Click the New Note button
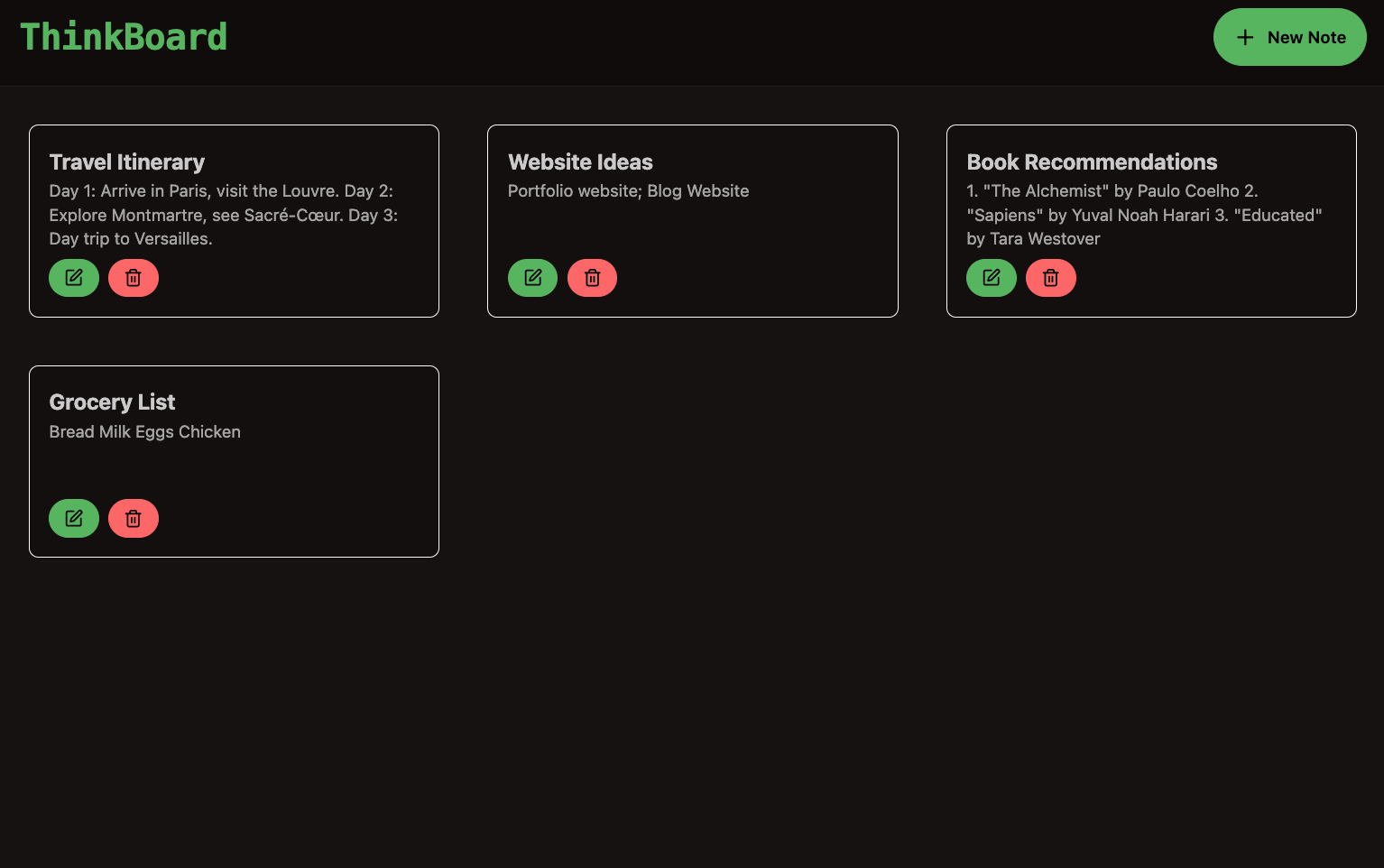1384x868 pixels. click(1289, 37)
